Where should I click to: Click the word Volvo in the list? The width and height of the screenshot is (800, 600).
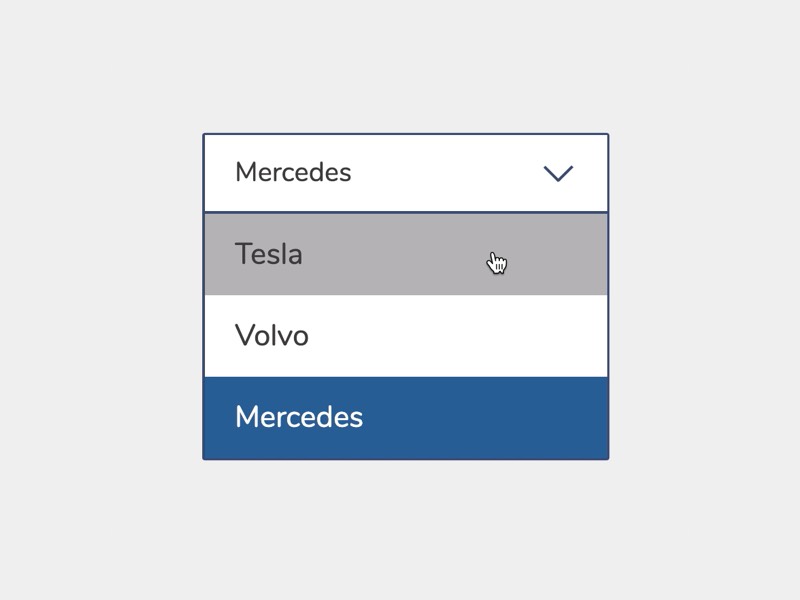(272, 336)
